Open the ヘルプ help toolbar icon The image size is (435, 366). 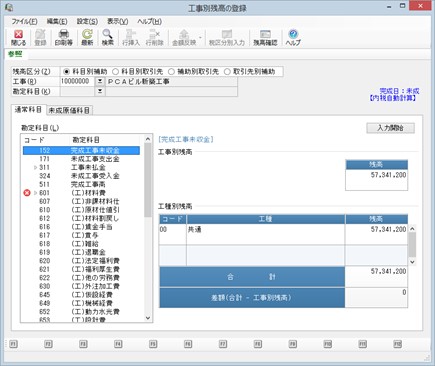click(x=293, y=38)
